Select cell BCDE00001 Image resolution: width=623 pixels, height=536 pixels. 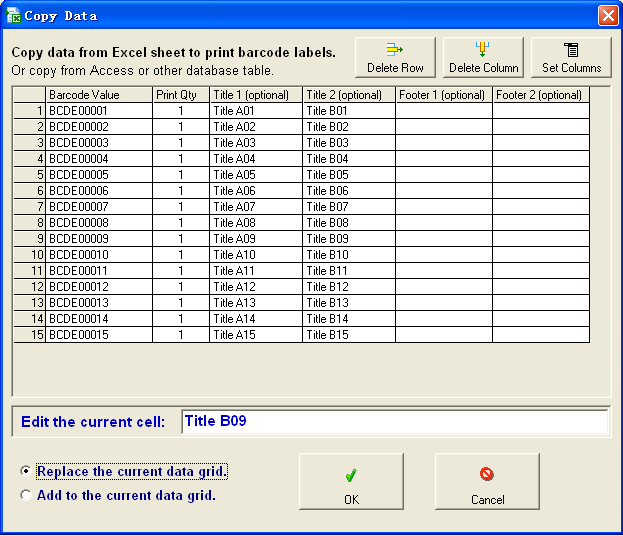[x=99, y=111]
